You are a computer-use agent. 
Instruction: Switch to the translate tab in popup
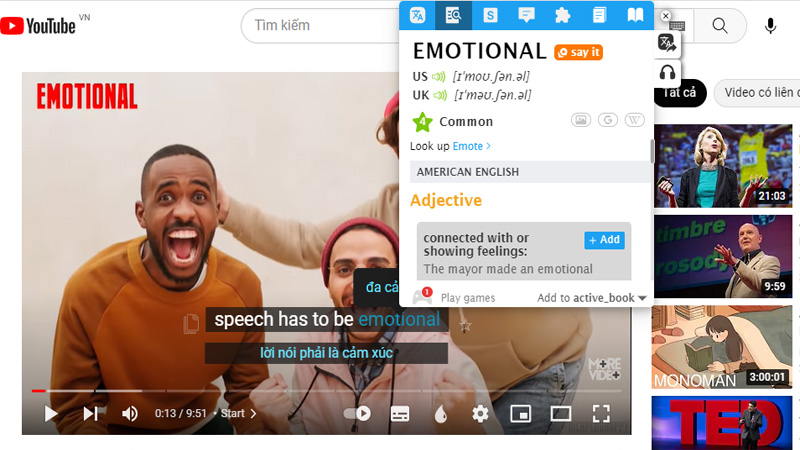[x=417, y=15]
